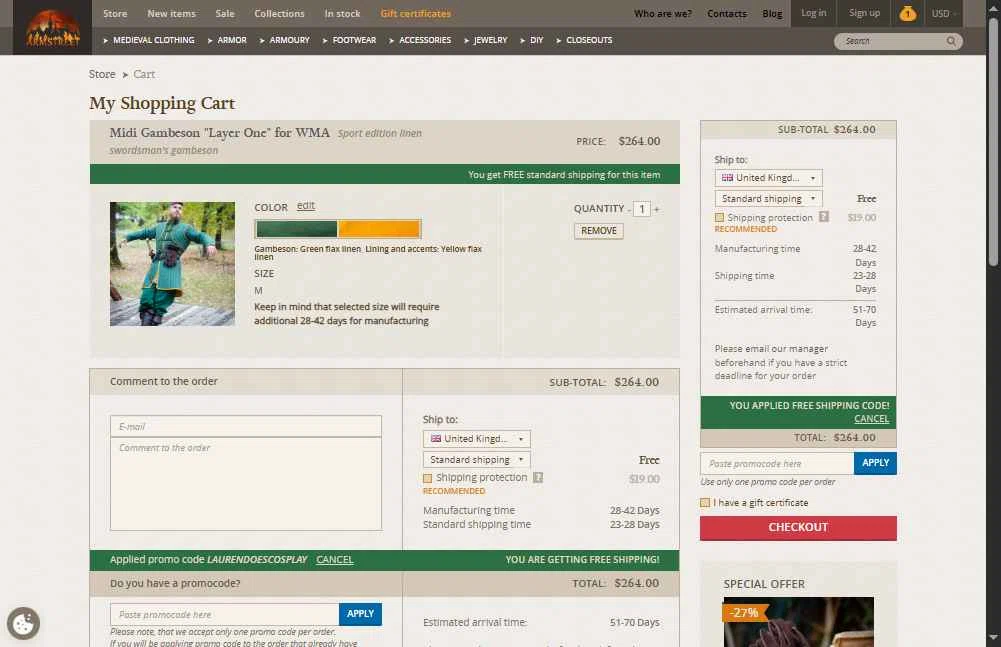Open sidebar Standard shipping dropdown
The width and height of the screenshot is (1001, 647).
[768, 199]
